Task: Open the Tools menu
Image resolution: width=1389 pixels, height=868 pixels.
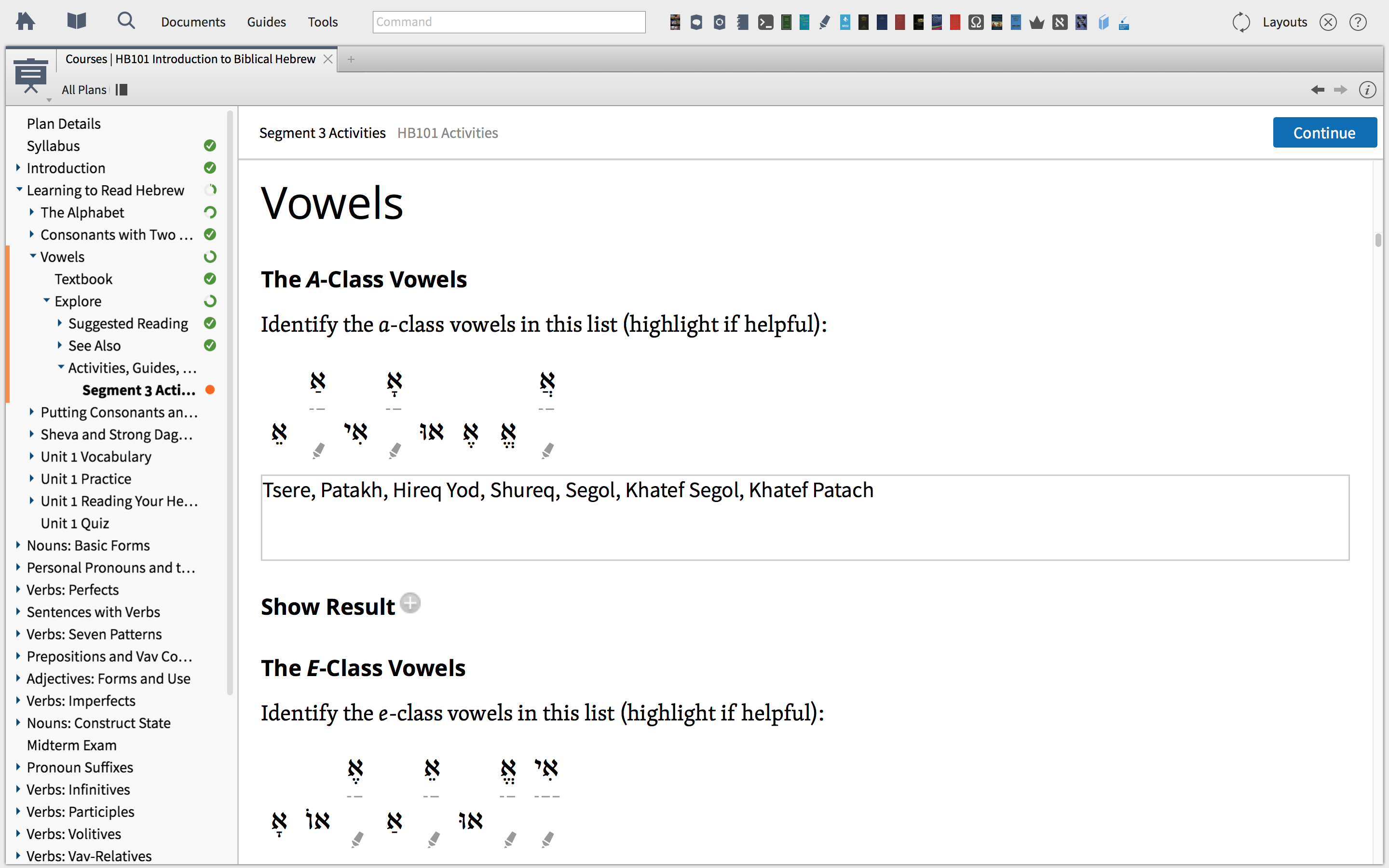Action: [323, 22]
